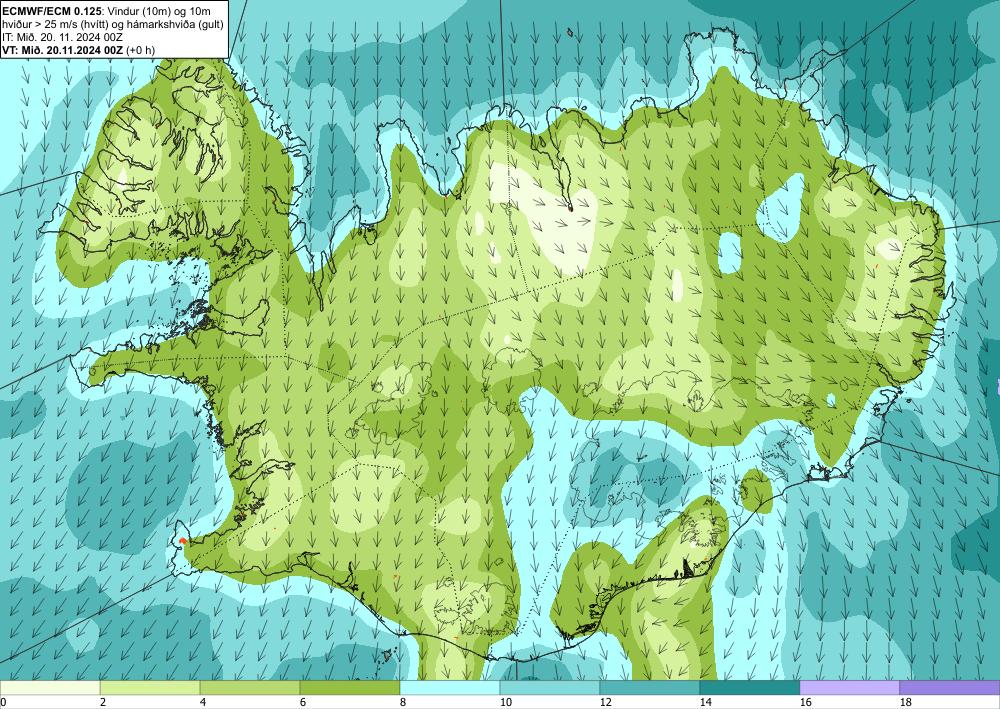Click legend scale label "12"
The image size is (1000, 709).
(x=606, y=702)
